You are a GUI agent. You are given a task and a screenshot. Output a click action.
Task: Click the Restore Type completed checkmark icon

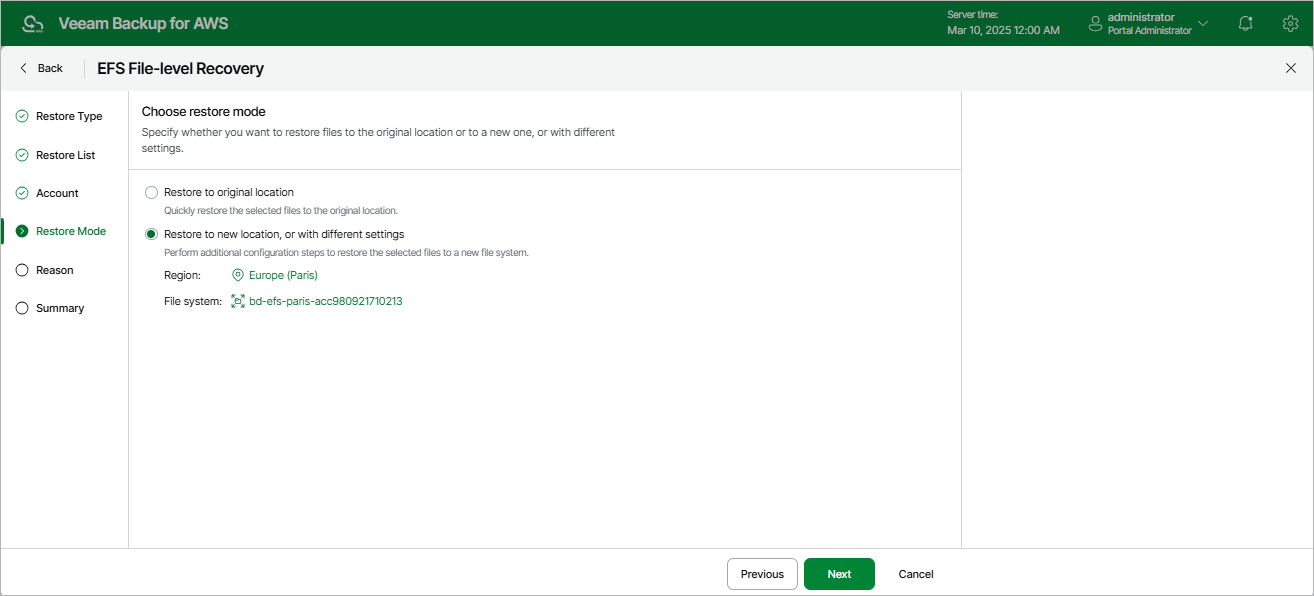click(22, 116)
